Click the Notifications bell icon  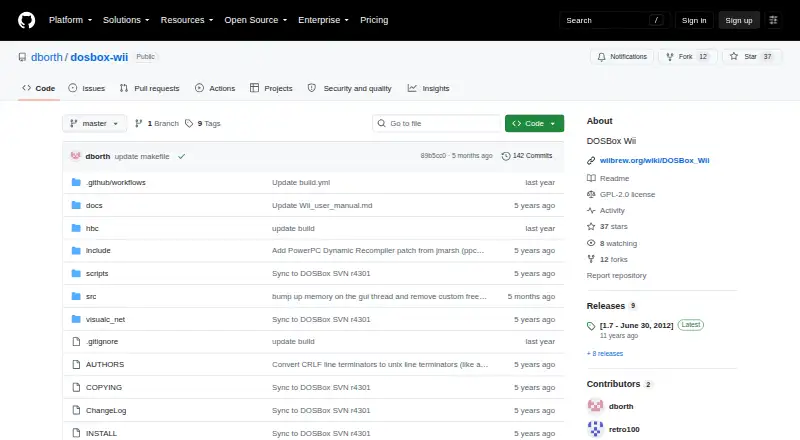pyautogui.click(x=602, y=57)
